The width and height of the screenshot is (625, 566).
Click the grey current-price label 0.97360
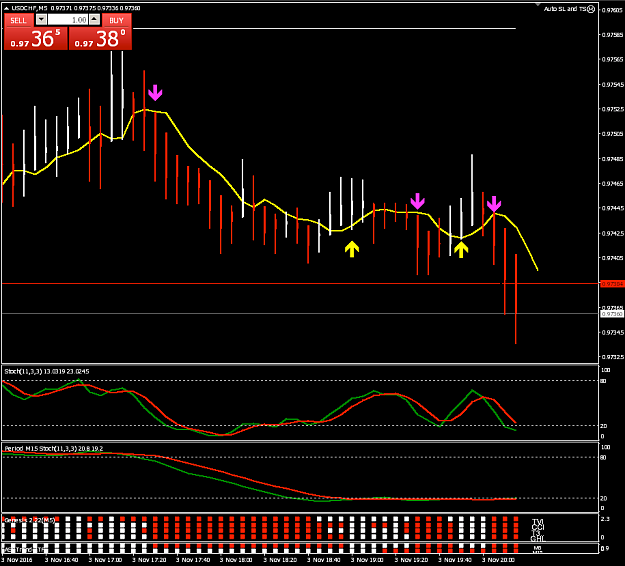click(x=612, y=314)
